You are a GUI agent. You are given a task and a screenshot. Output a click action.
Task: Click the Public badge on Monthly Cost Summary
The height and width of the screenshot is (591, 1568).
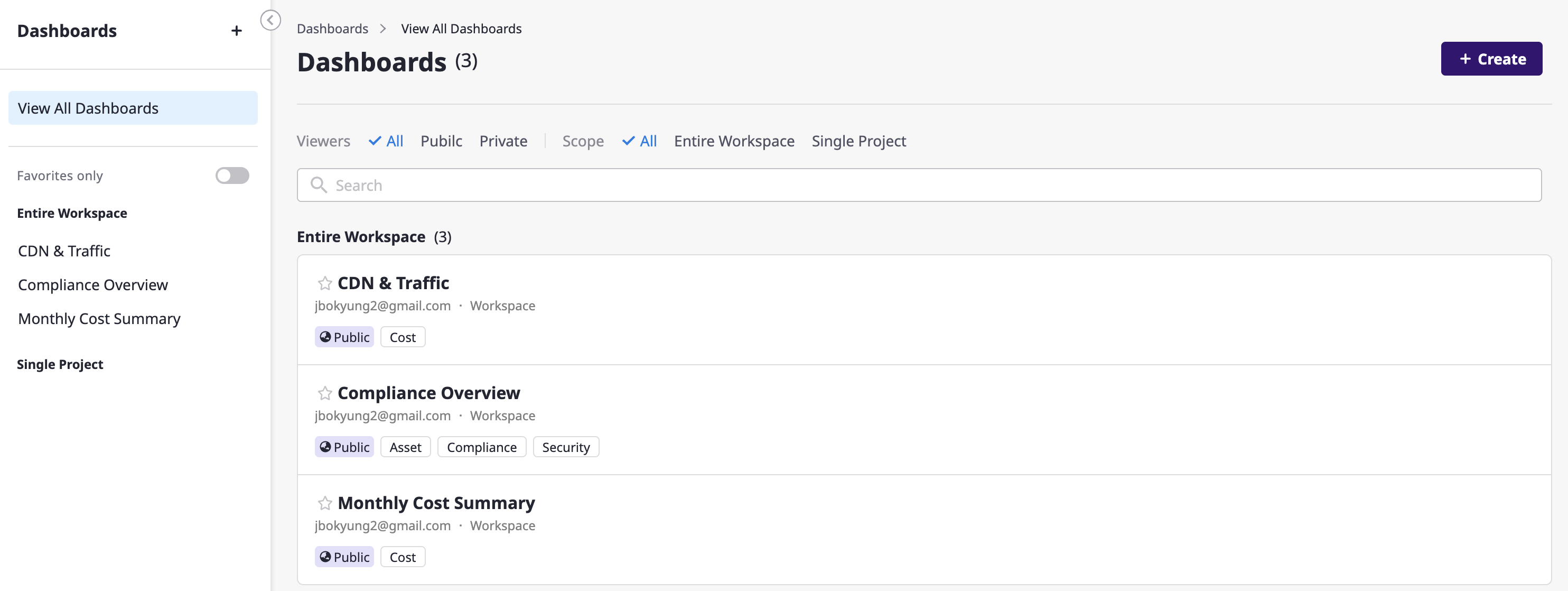pos(344,557)
